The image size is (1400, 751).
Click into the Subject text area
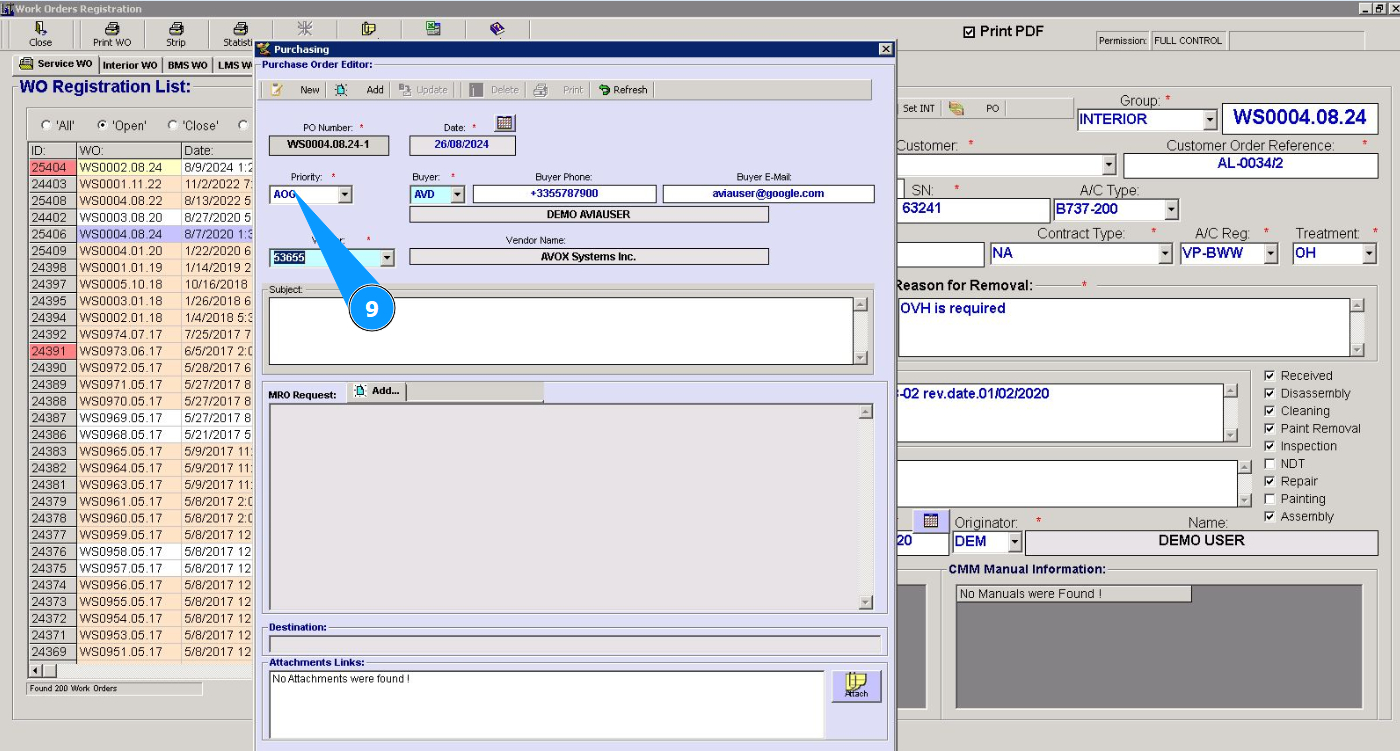pyautogui.click(x=561, y=331)
